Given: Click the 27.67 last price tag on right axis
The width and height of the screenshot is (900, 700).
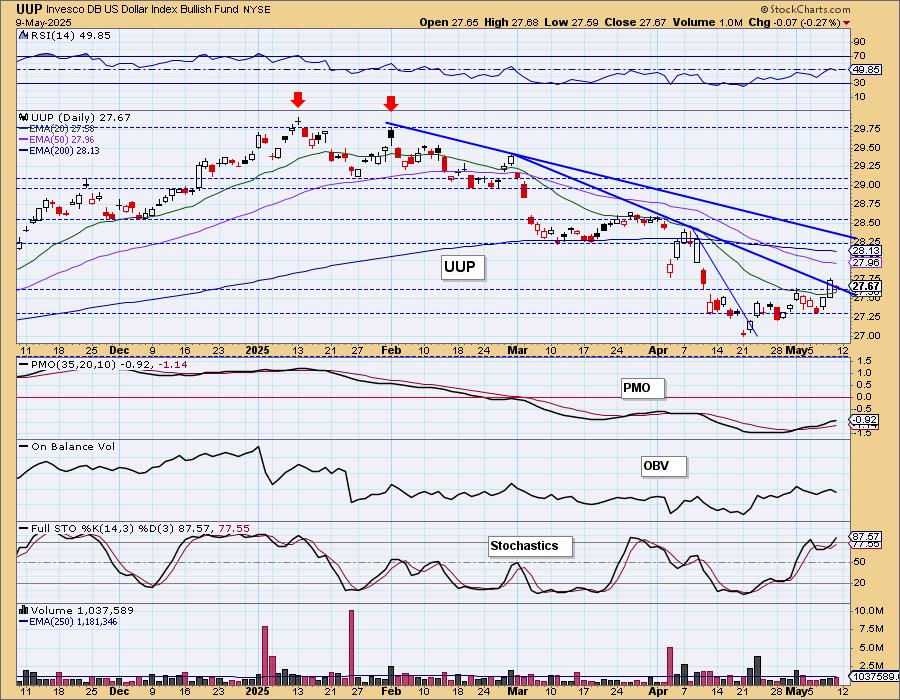Looking at the screenshot, I should (866, 286).
